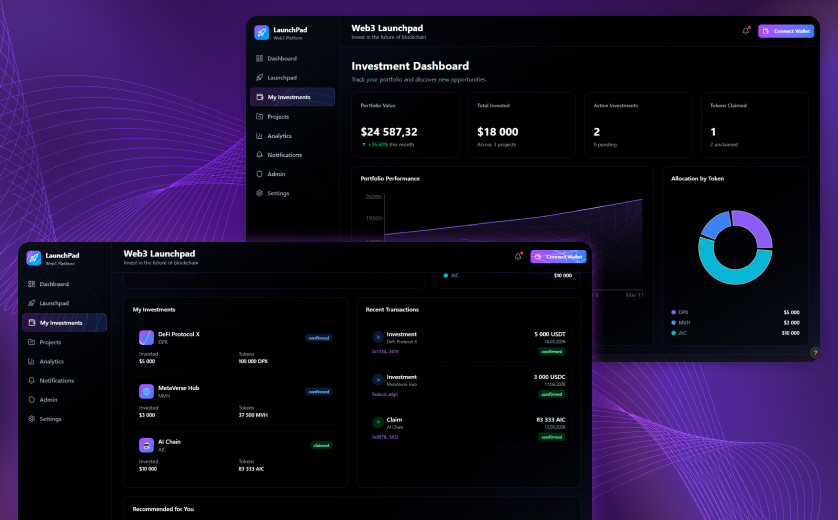Click the LaunchPad rocket logo in the back window

tap(262, 32)
